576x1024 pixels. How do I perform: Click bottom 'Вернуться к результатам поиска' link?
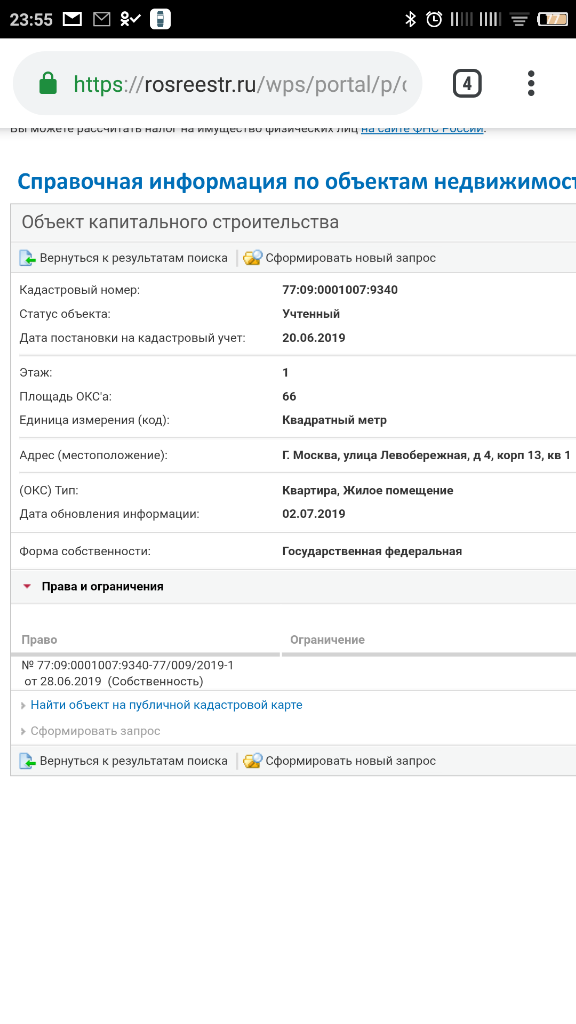click(x=133, y=761)
